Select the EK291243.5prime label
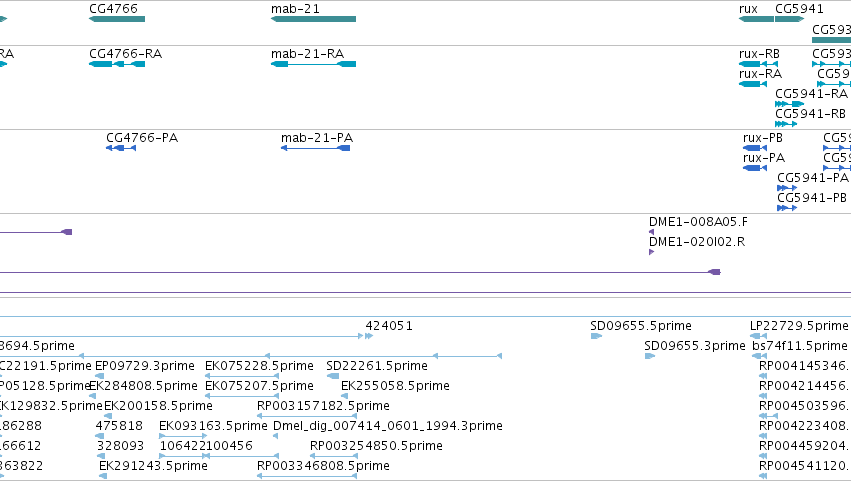 pyautogui.click(x=153, y=466)
